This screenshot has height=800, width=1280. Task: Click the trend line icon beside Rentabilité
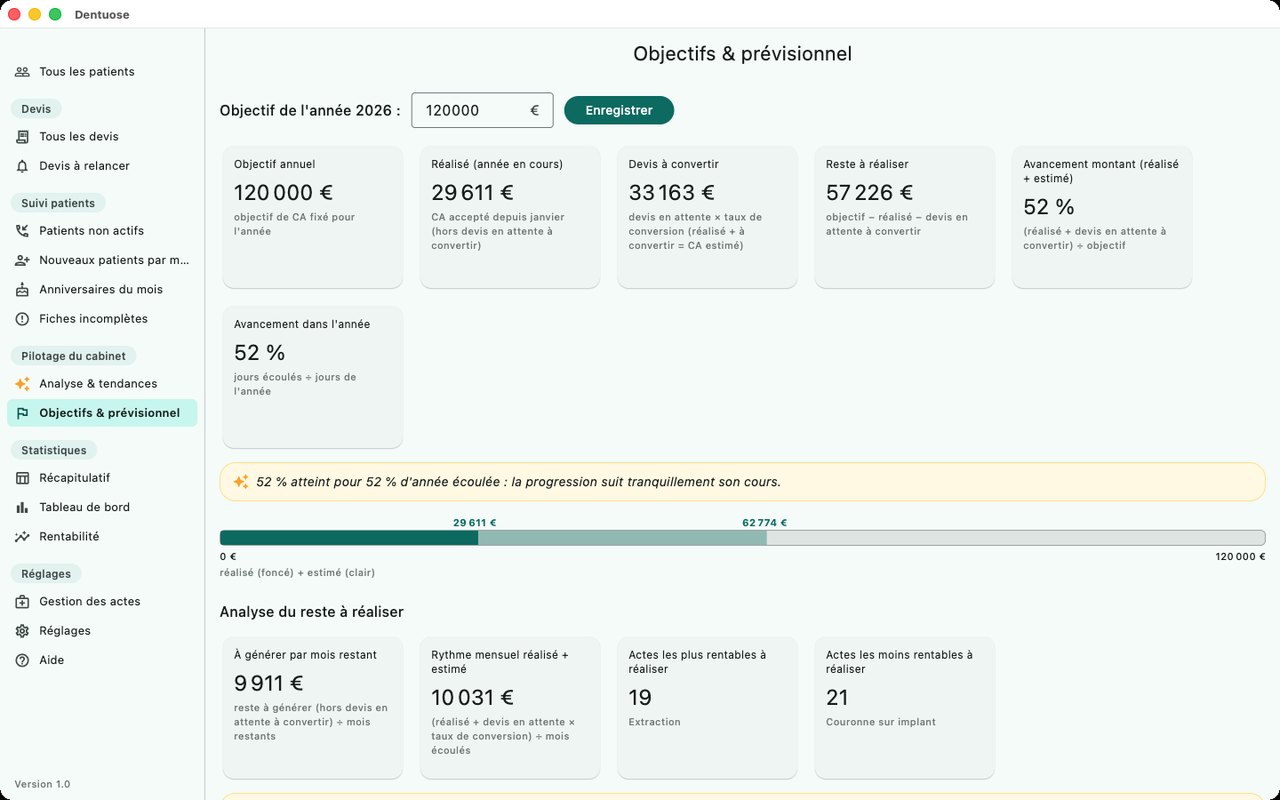pyautogui.click(x=22, y=537)
